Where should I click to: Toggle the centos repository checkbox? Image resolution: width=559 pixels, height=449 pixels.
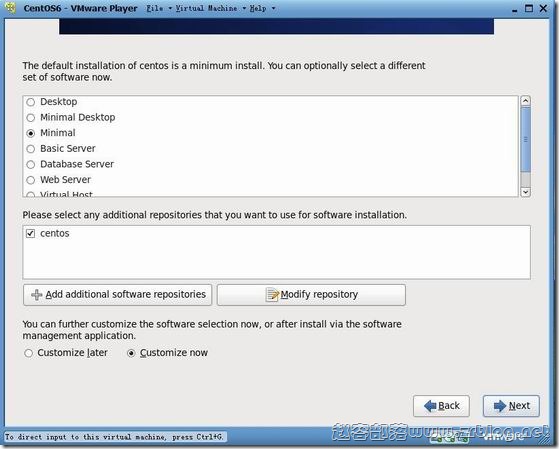[x=31, y=234]
